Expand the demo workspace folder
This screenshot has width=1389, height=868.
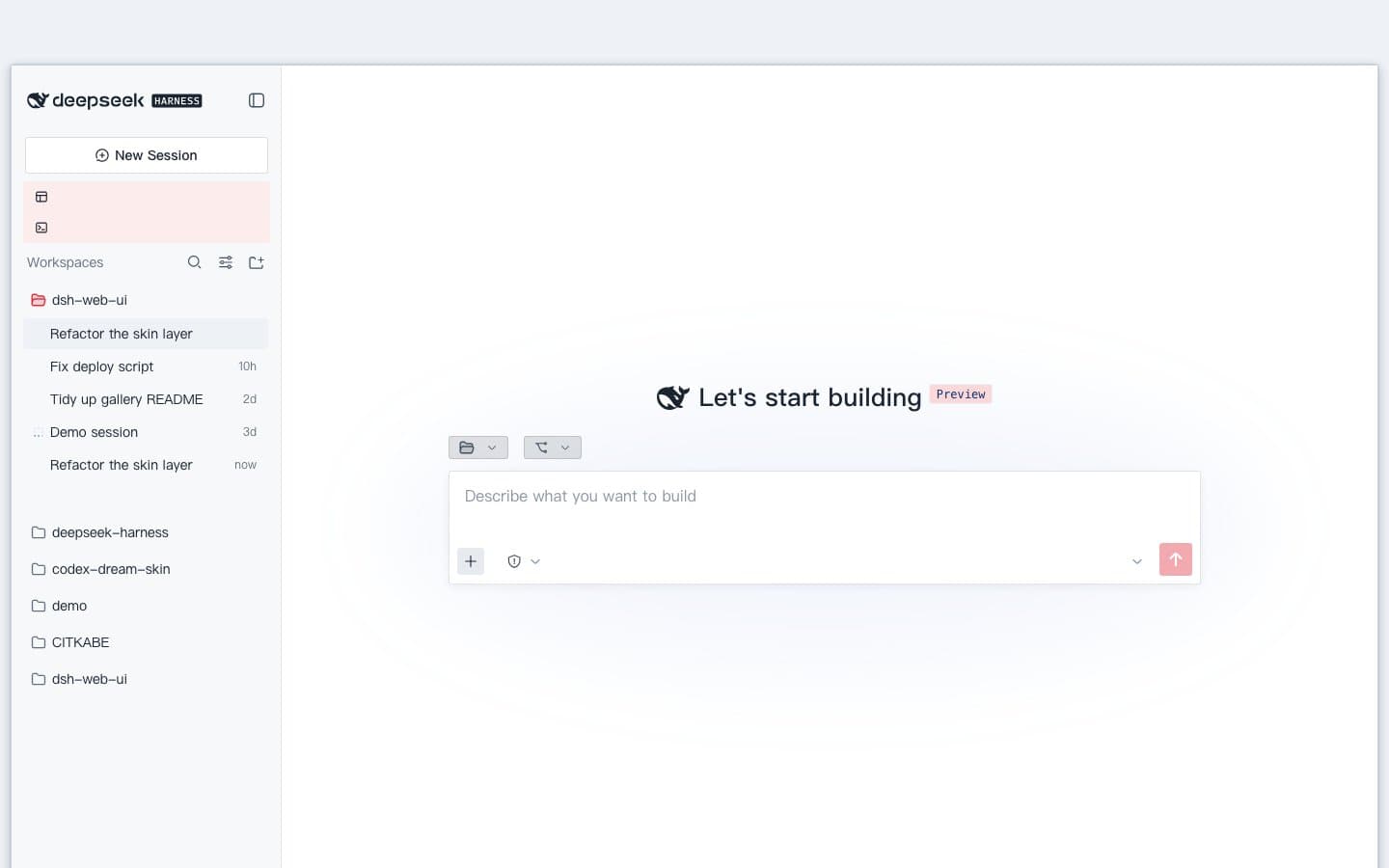coord(146,606)
